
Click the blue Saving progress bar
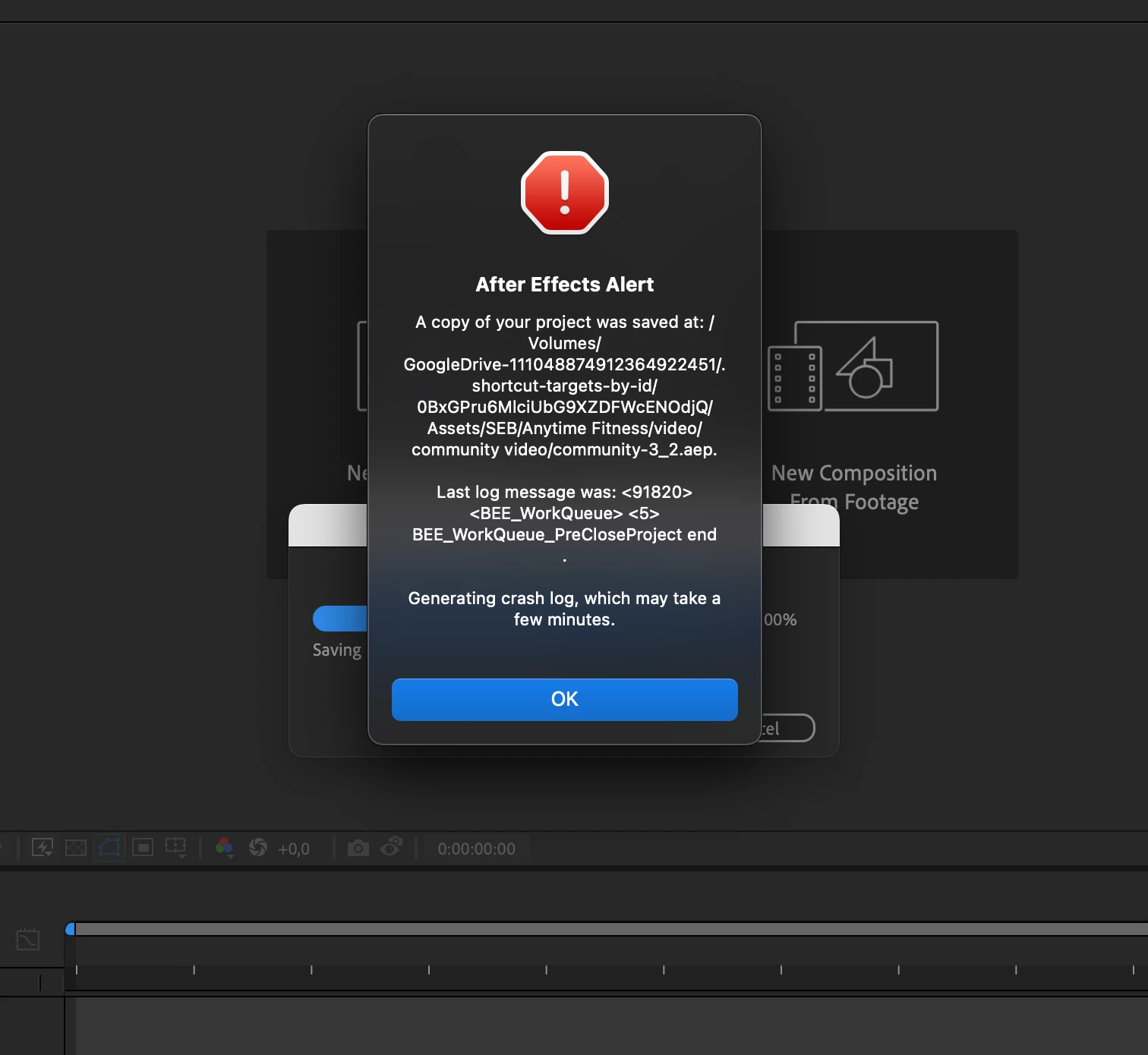point(340,619)
